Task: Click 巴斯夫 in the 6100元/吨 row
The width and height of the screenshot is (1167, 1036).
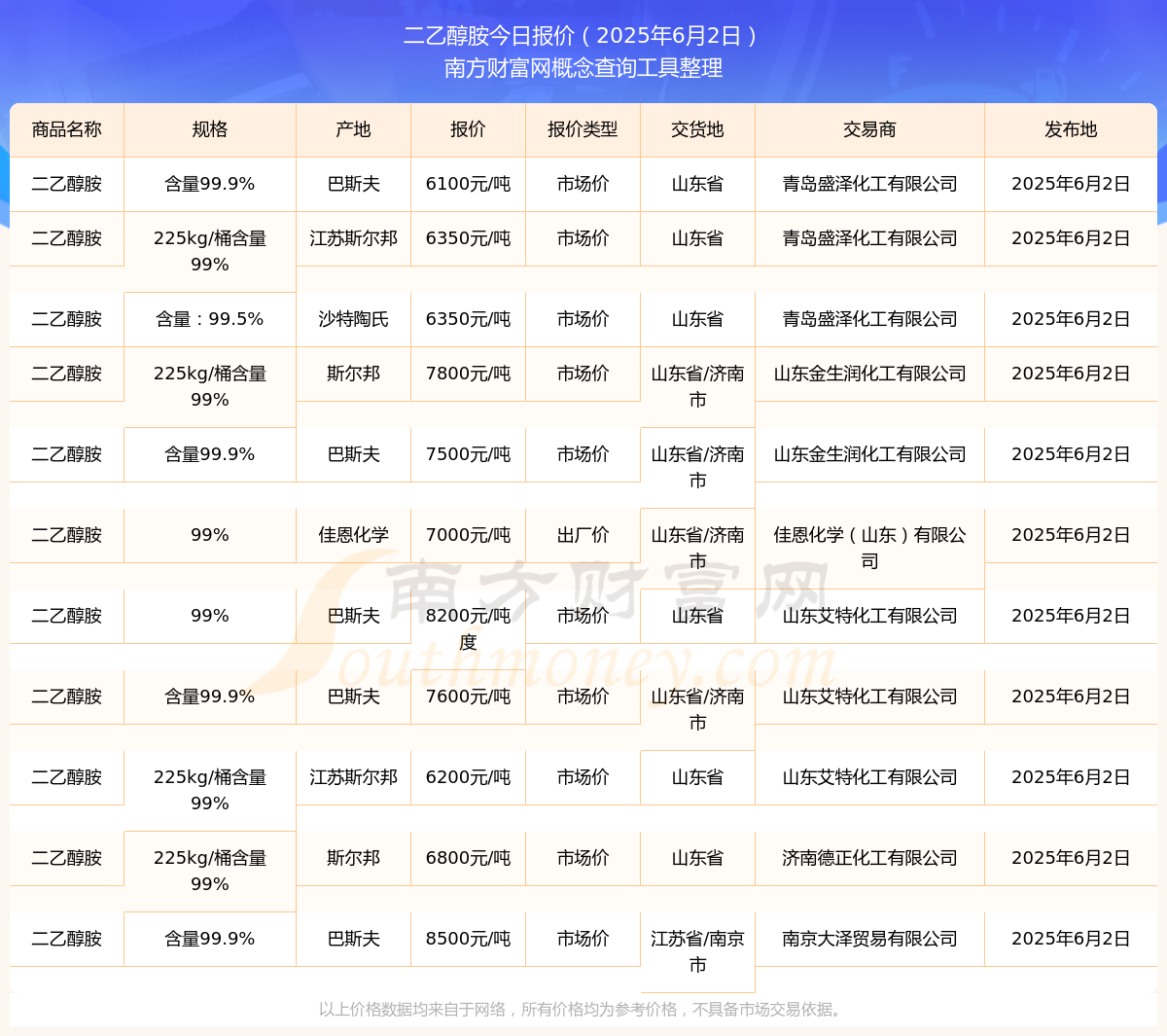Action: point(354,184)
